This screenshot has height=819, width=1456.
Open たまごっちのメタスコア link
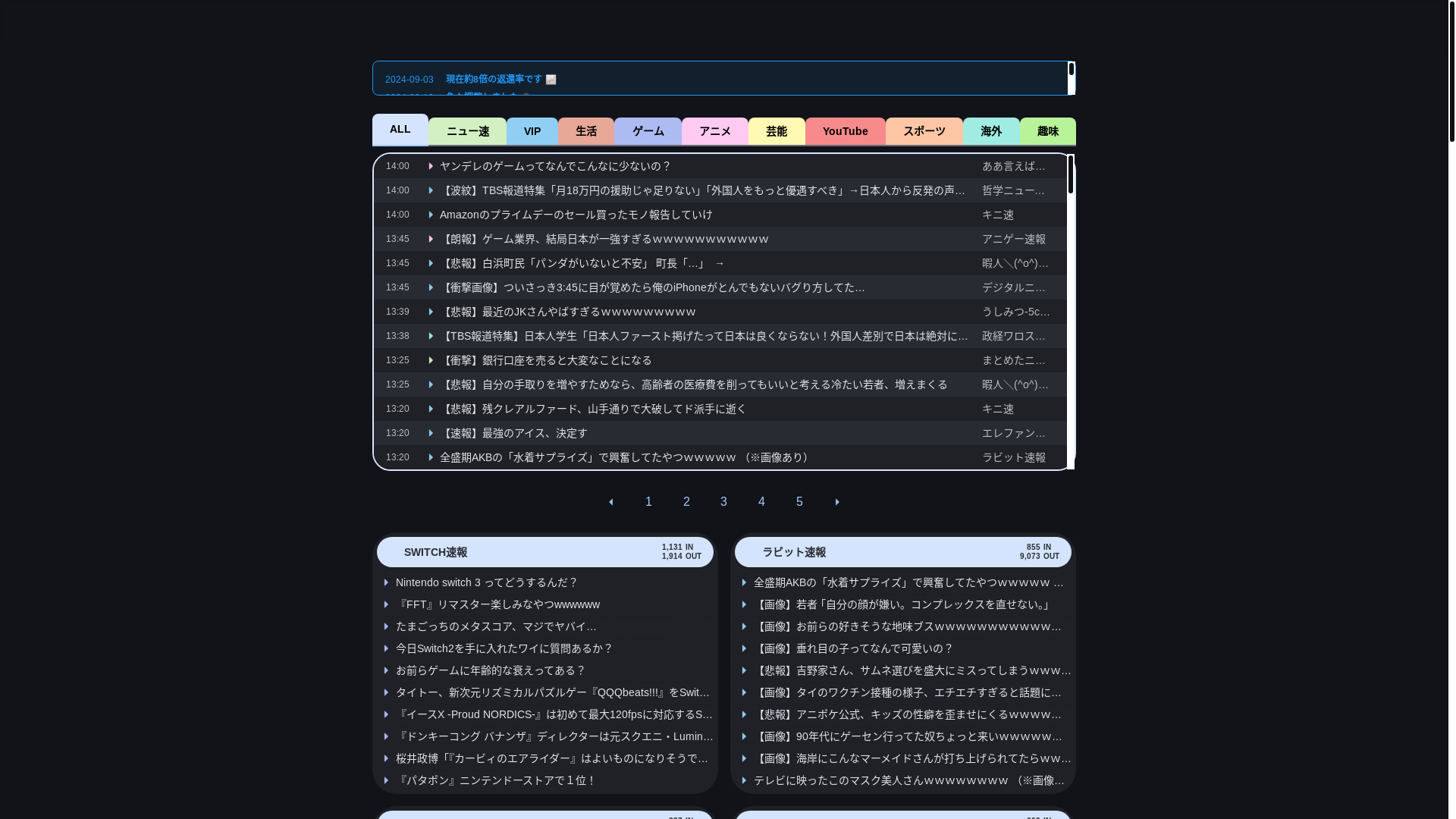tap(496, 626)
